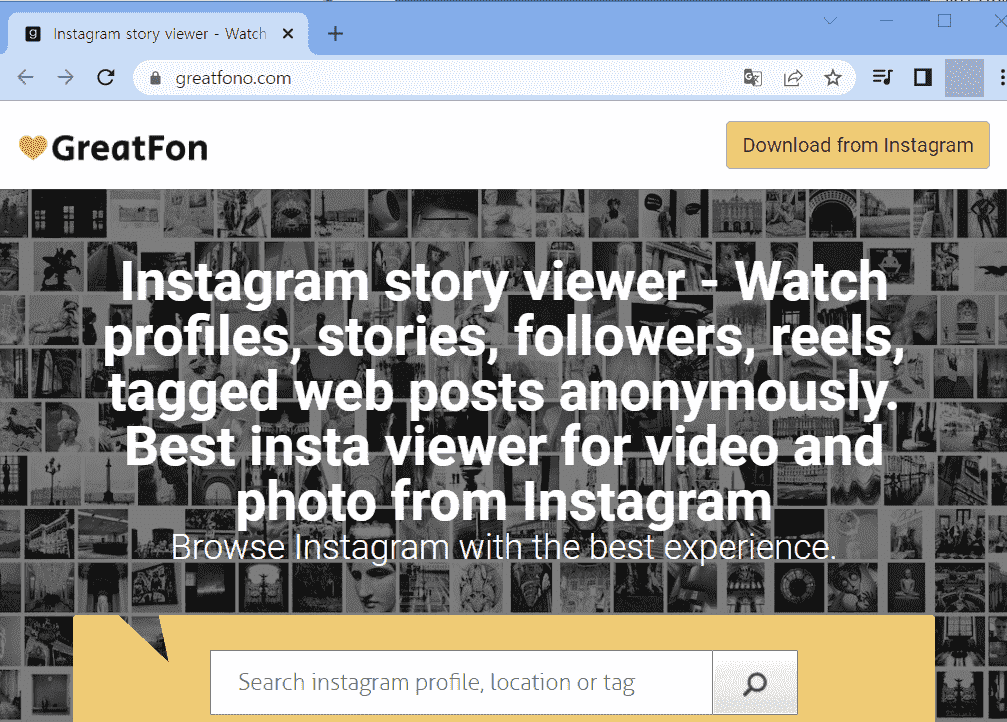This screenshot has height=722, width=1007.
Task: Click the Download from Instagram button
Action: coord(857,145)
